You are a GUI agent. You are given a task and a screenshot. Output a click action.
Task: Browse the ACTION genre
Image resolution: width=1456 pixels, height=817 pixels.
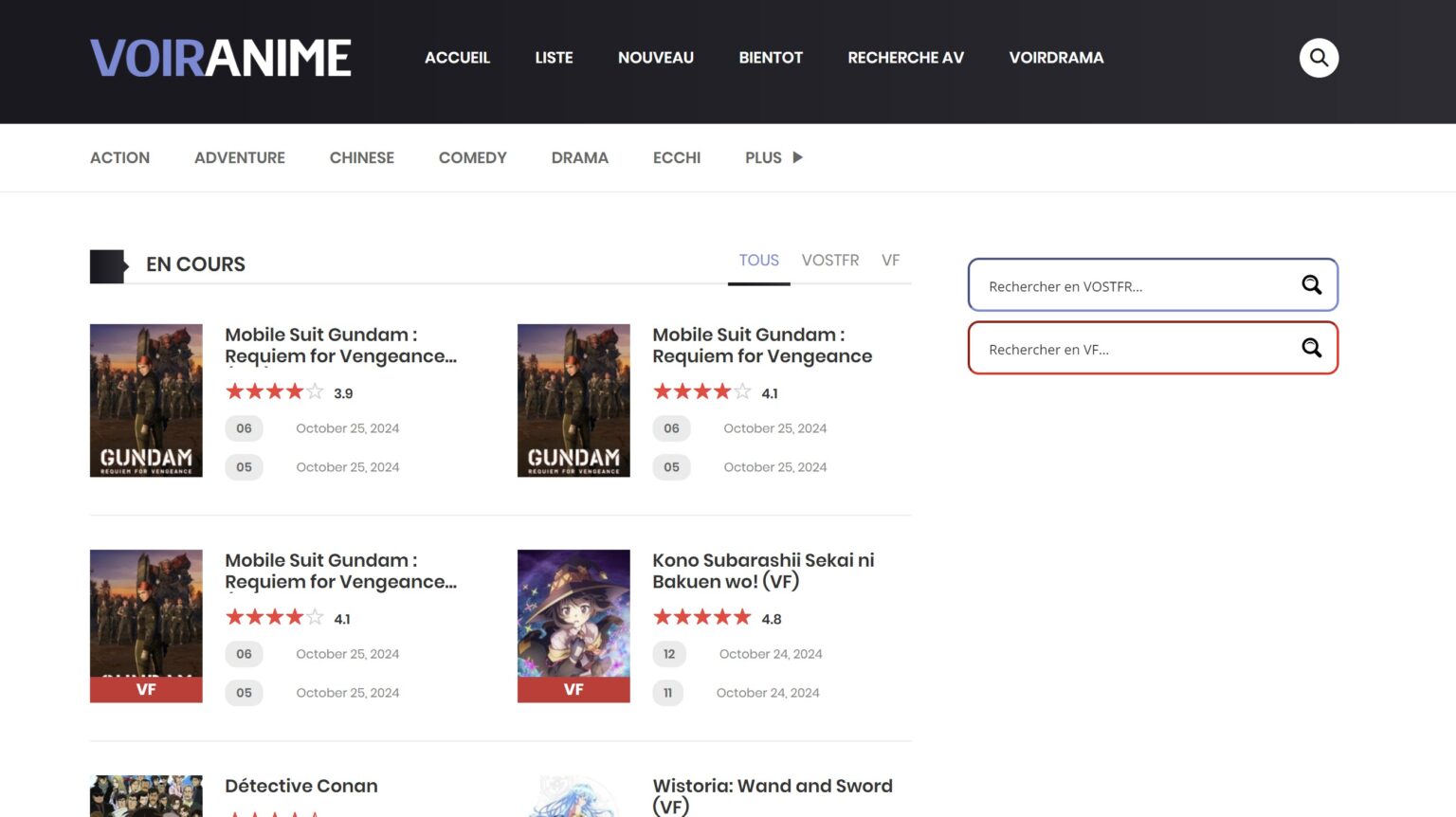(119, 157)
